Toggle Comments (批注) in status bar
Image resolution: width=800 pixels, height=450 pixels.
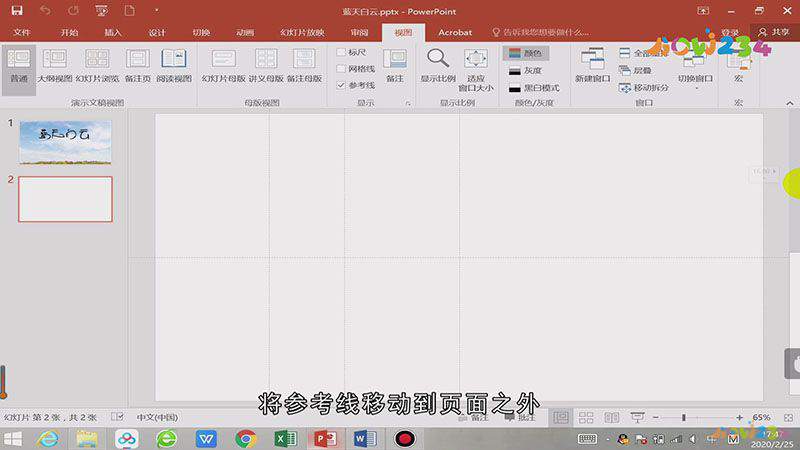tap(520, 418)
